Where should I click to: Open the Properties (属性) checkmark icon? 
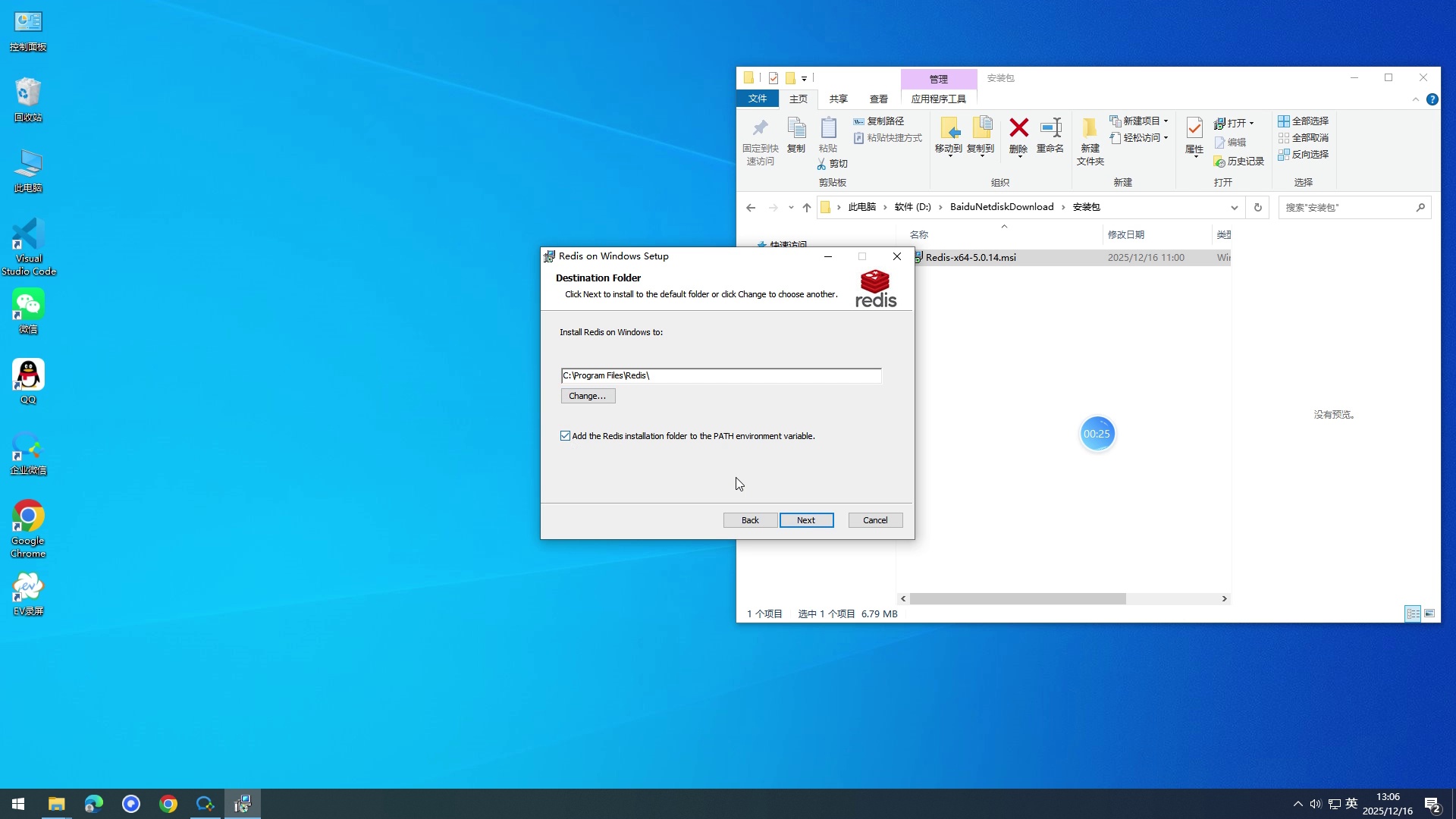pos(1194,129)
